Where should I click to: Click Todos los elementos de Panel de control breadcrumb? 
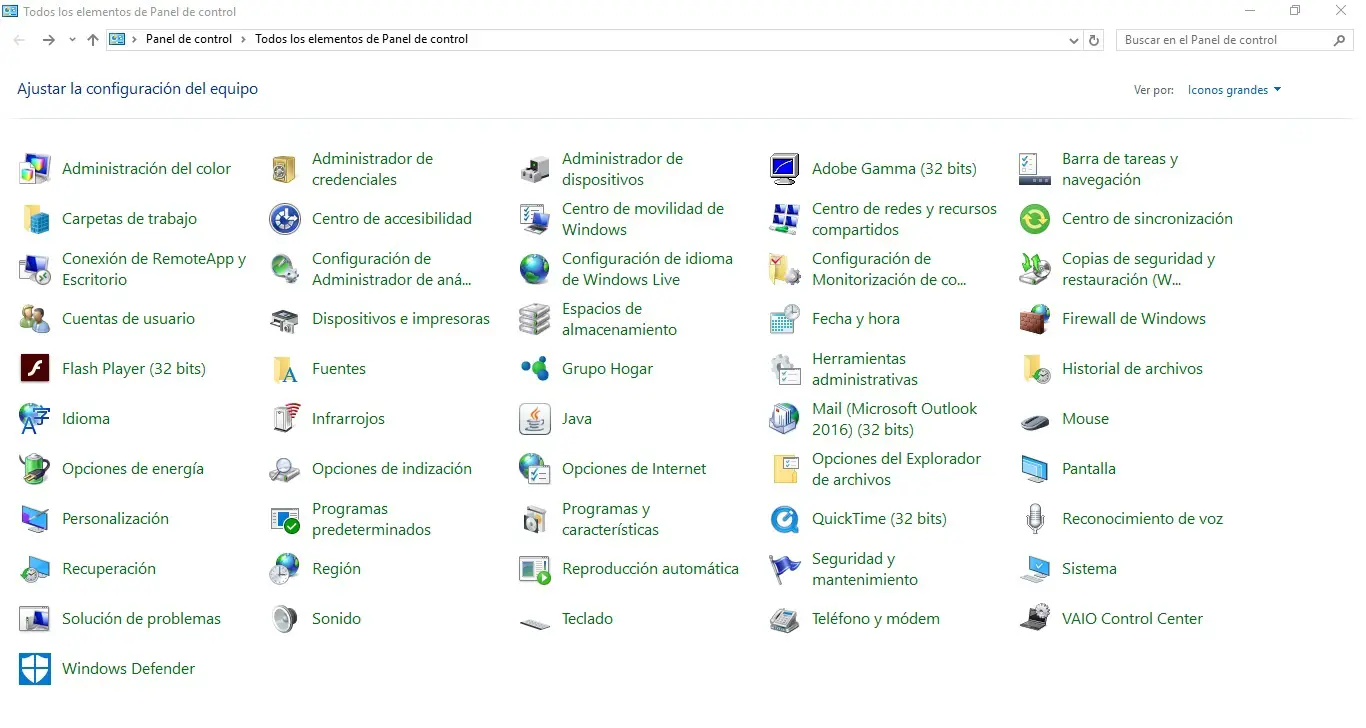[361, 40]
